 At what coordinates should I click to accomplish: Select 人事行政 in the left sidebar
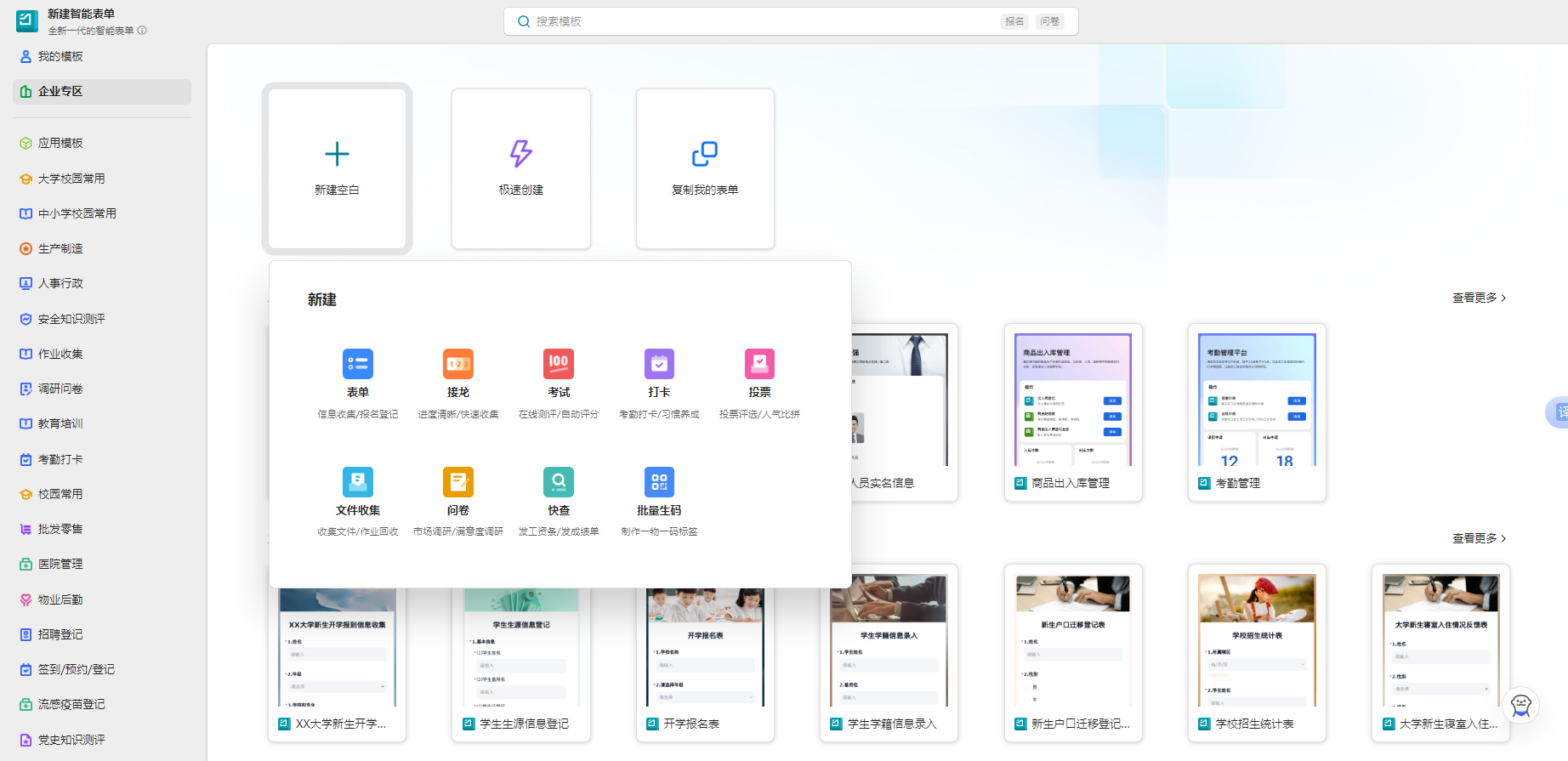point(60,283)
